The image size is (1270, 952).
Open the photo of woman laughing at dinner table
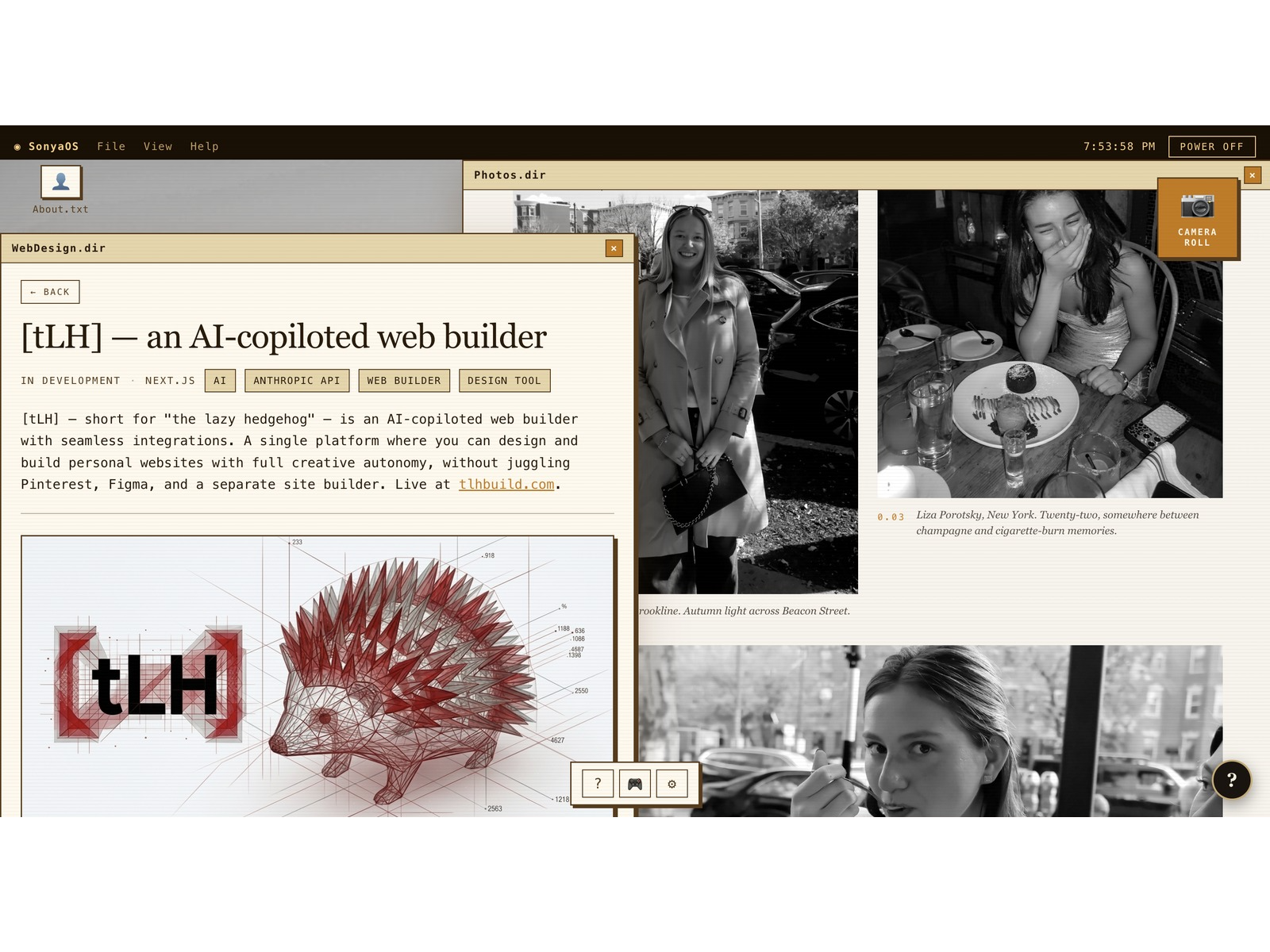(x=1049, y=344)
